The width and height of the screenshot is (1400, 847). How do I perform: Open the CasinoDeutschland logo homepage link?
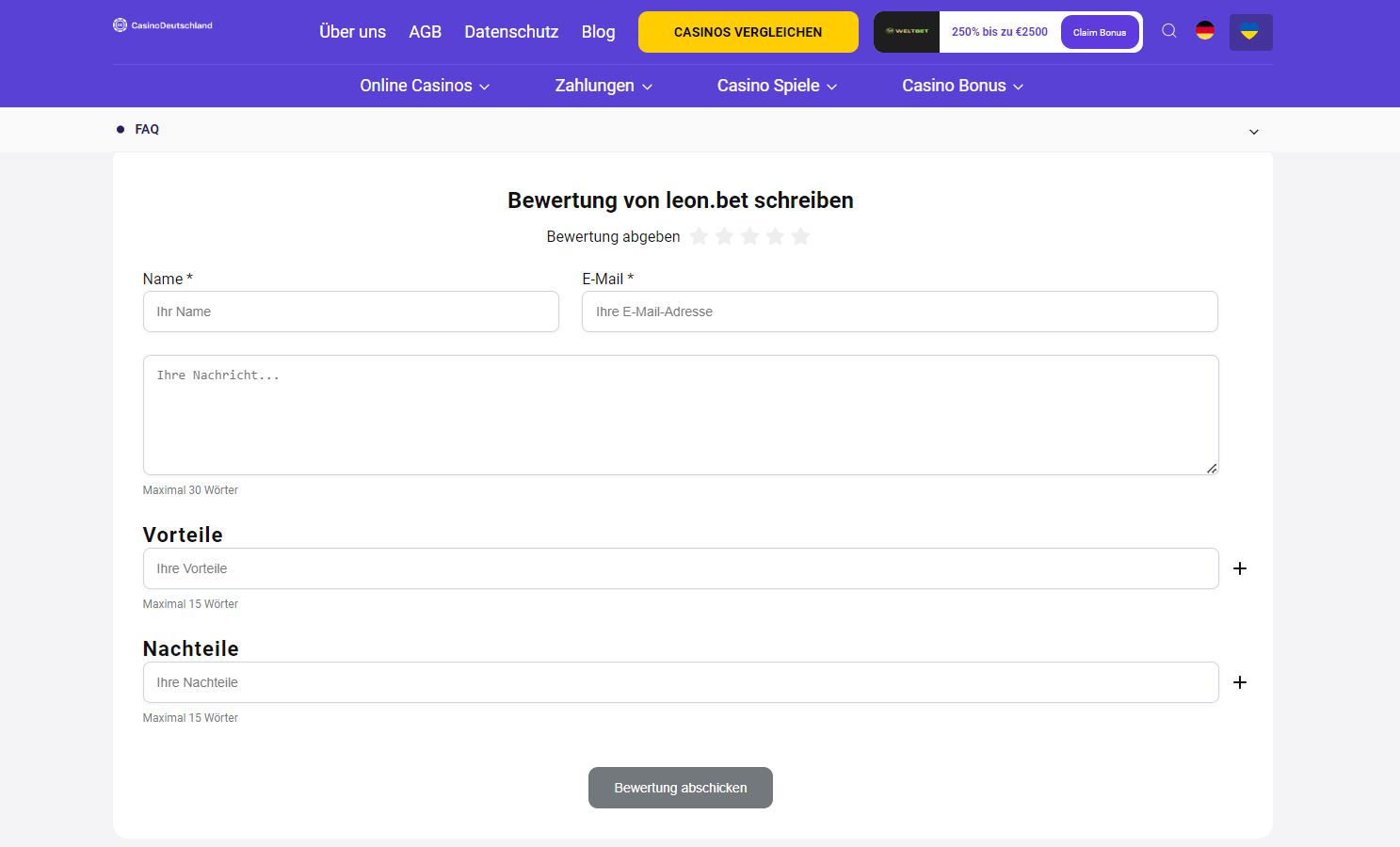[163, 25]
